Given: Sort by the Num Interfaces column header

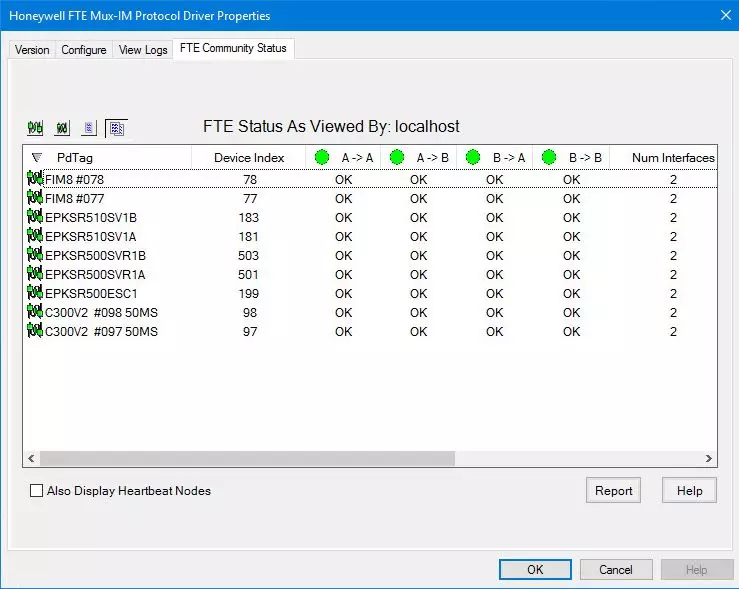Looking at the screenshot, I should pos(664,157).
